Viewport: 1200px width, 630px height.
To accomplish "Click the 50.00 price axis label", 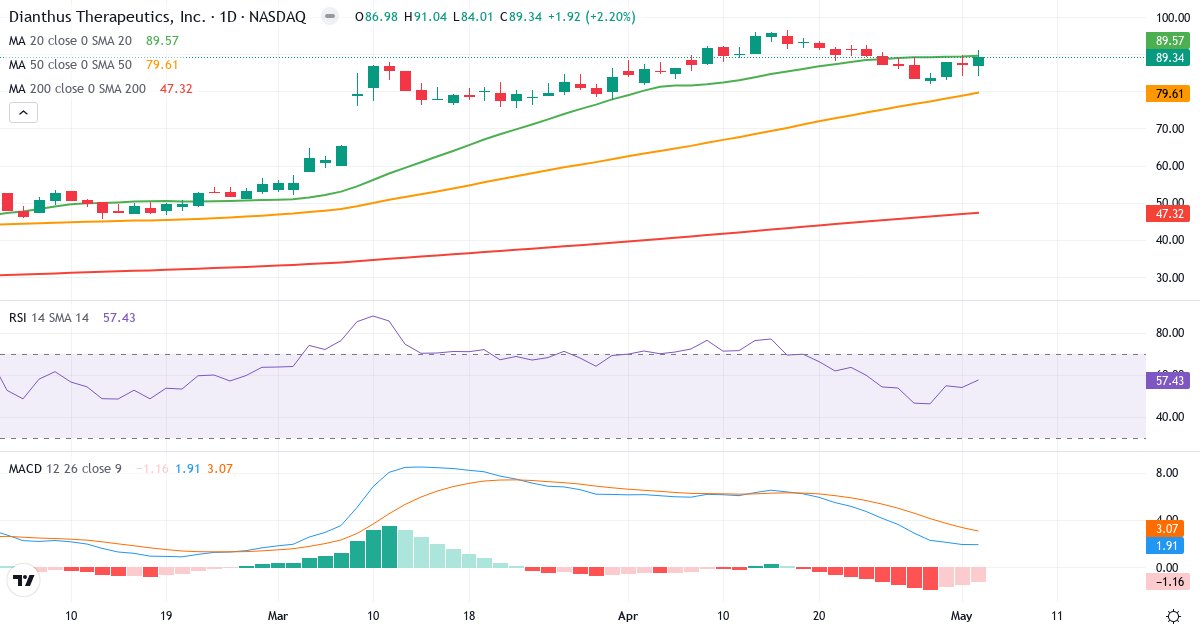I will (1169, 203).
